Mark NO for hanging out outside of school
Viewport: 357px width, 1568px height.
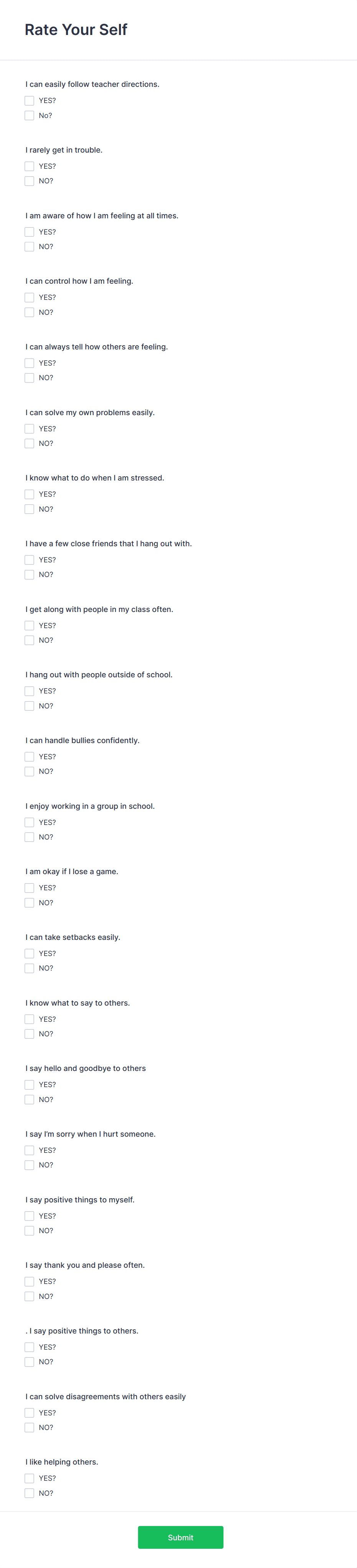coord(29,706)
